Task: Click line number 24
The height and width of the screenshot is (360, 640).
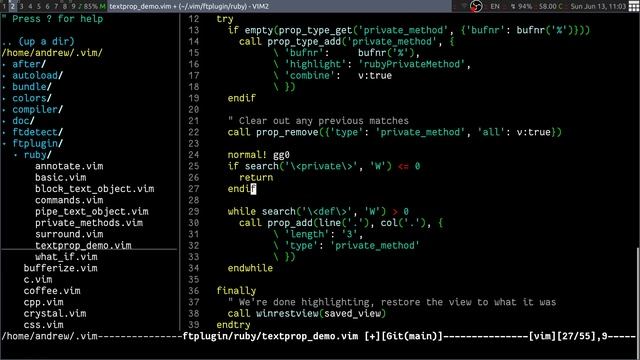Action: pyautogui.click(x=193, y=155)
